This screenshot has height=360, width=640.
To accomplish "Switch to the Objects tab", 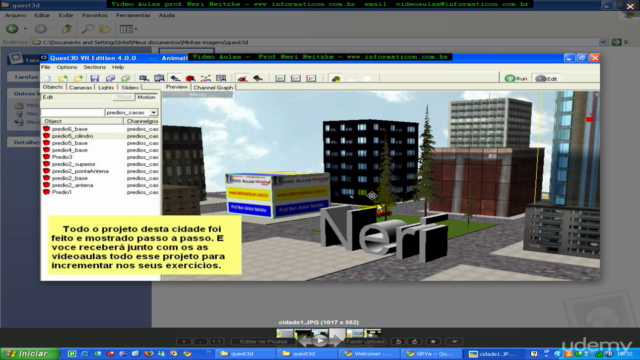I will pos(53,87).
